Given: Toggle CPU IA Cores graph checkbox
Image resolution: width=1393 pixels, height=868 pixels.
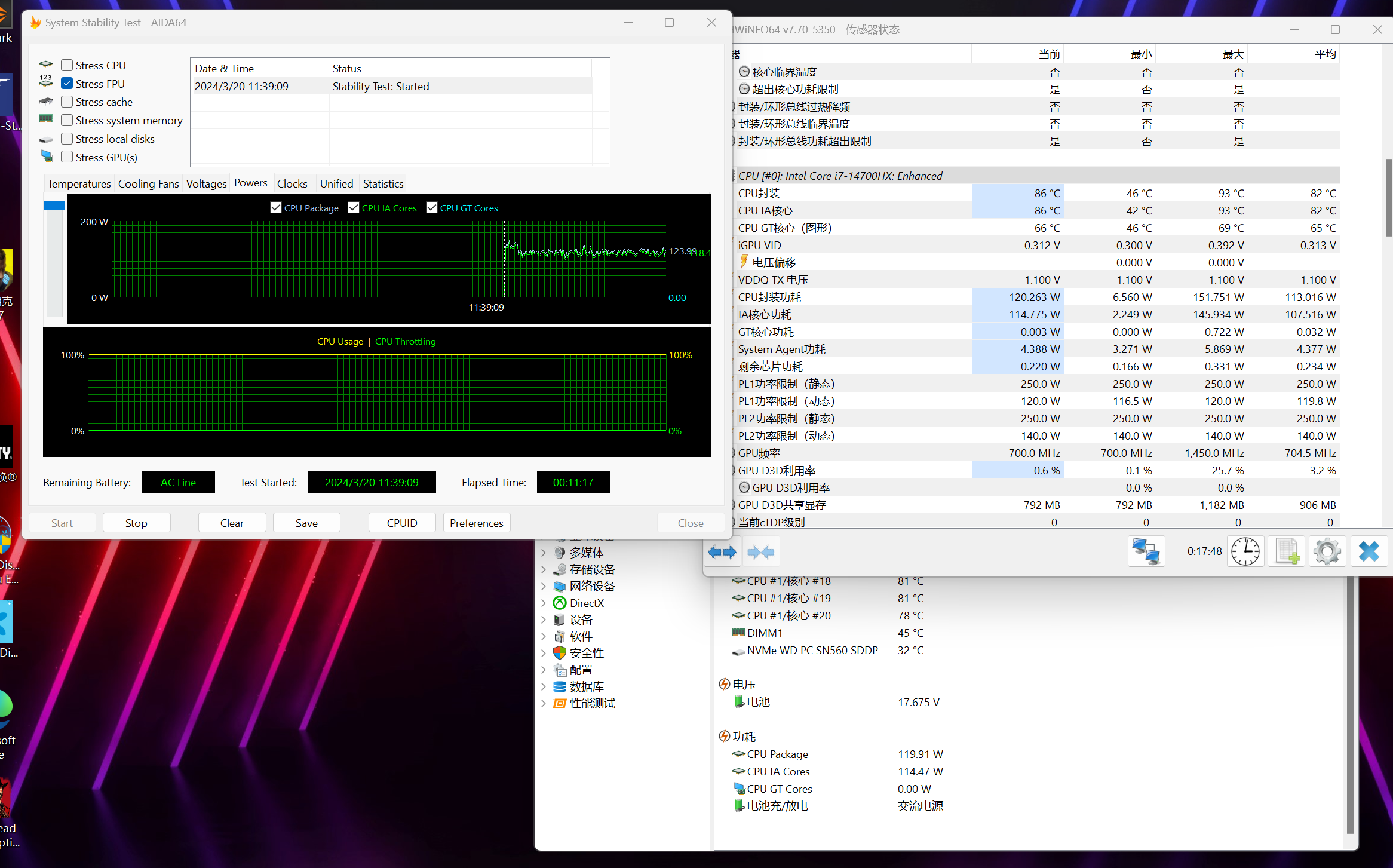Looking at the screenshot, I should (354, 207).
